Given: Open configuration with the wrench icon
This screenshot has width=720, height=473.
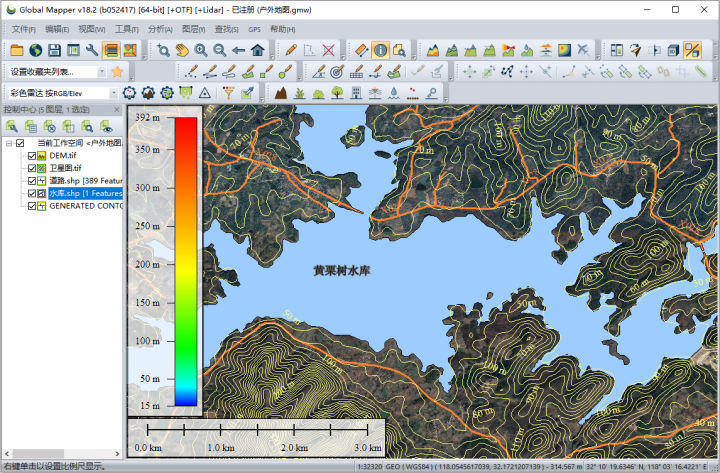Looking at the screenshot, I should tap(92, 50).
